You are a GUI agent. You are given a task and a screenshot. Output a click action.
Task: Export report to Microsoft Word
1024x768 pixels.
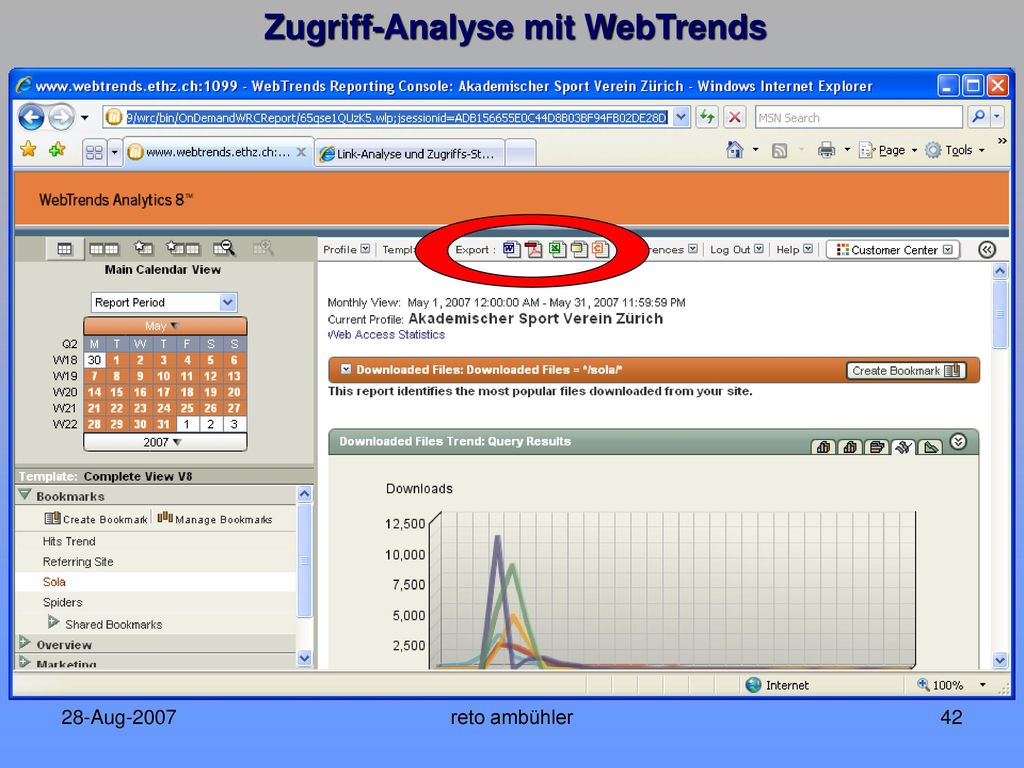pyautogui.click(x=511, y=249)
